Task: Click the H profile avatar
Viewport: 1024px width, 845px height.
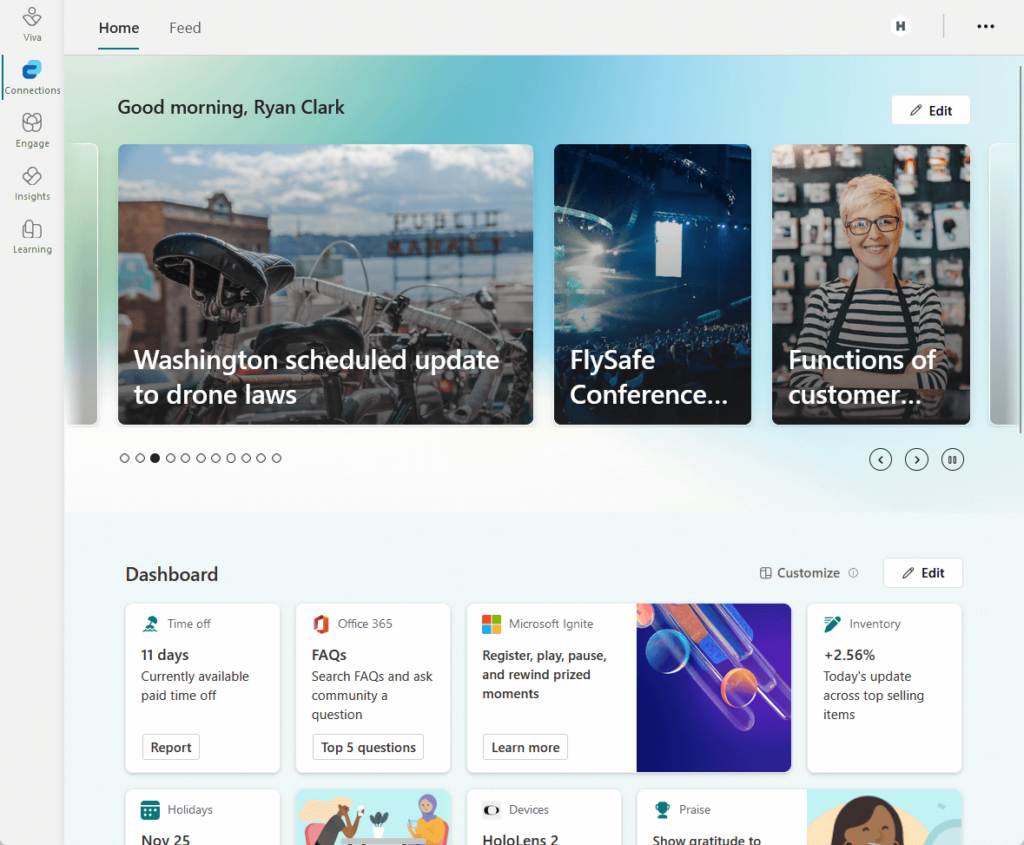Action: click(901, 26)
